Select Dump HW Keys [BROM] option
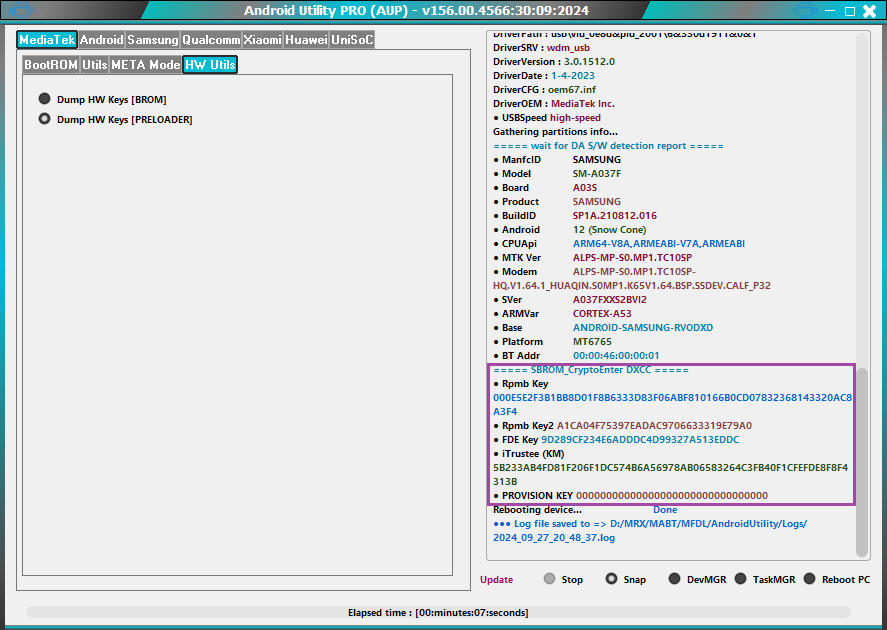The width and height of the screenshot is (887, 630). click(45, 99)
